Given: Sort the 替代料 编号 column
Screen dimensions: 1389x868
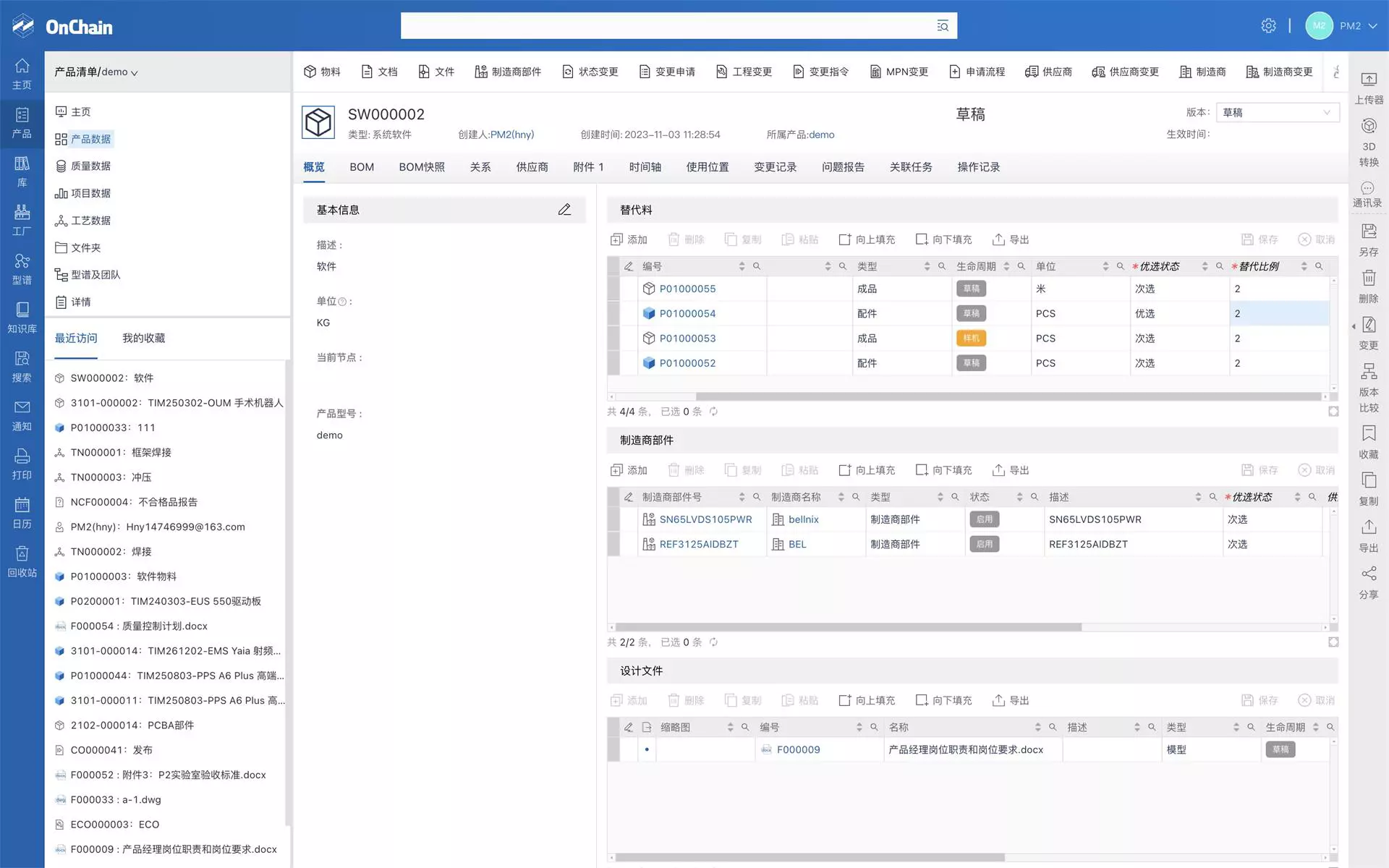Looking at the screenshot, I should pyautogui.click(x=742, y=266).
